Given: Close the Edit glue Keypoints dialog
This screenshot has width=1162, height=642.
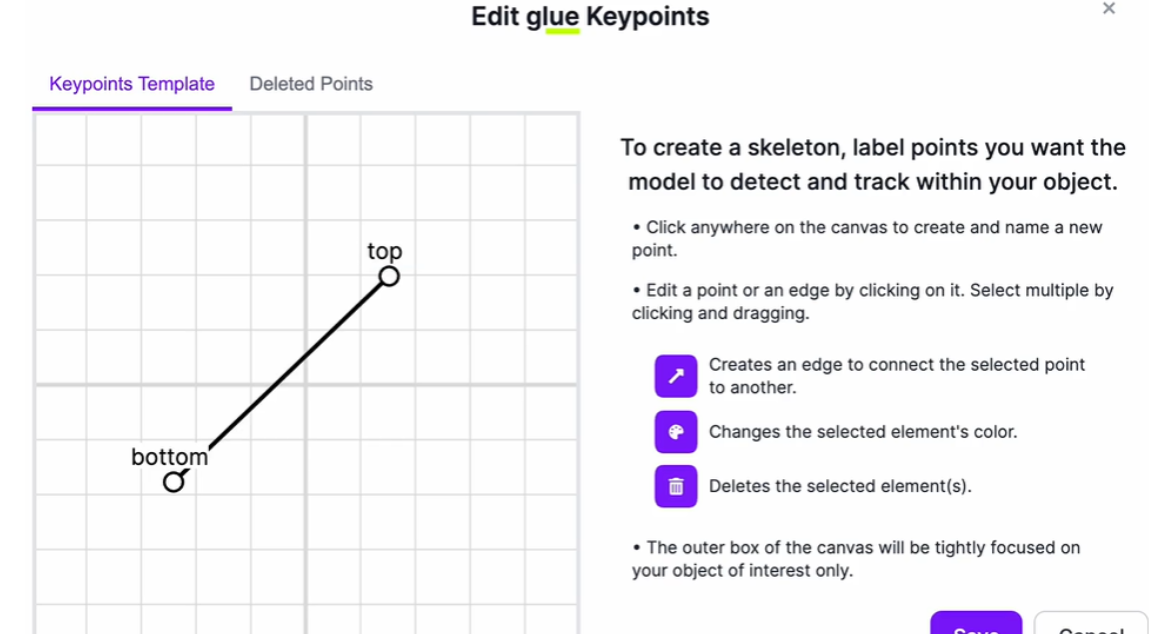Looking at the screenshot, I should [x=1108, y=9].
